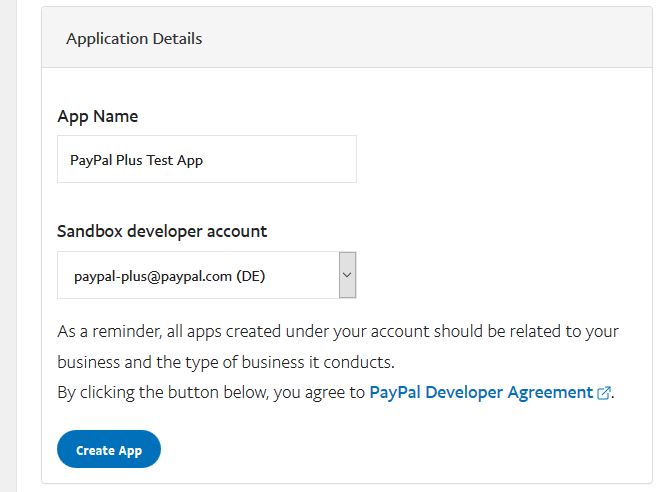This screenshot has height=492, width=666.
Task: Select the paypal-plus@paypal.com (DE) combo box
Action: click(x=206, y=275)
